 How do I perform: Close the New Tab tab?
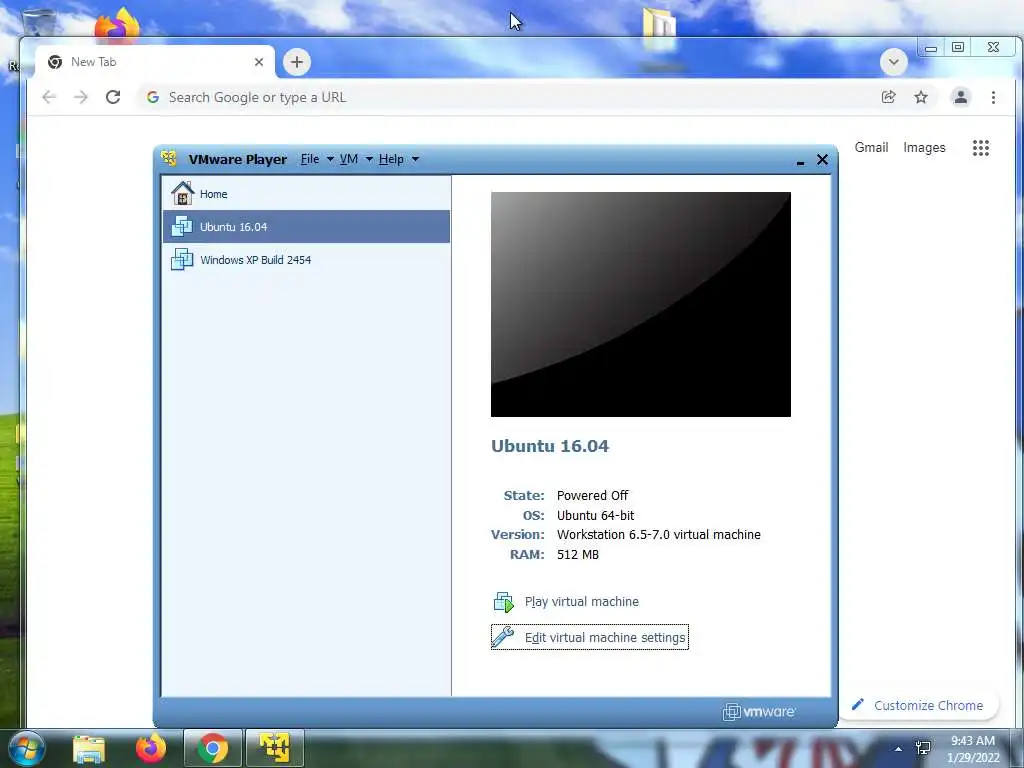click(259, 62)
